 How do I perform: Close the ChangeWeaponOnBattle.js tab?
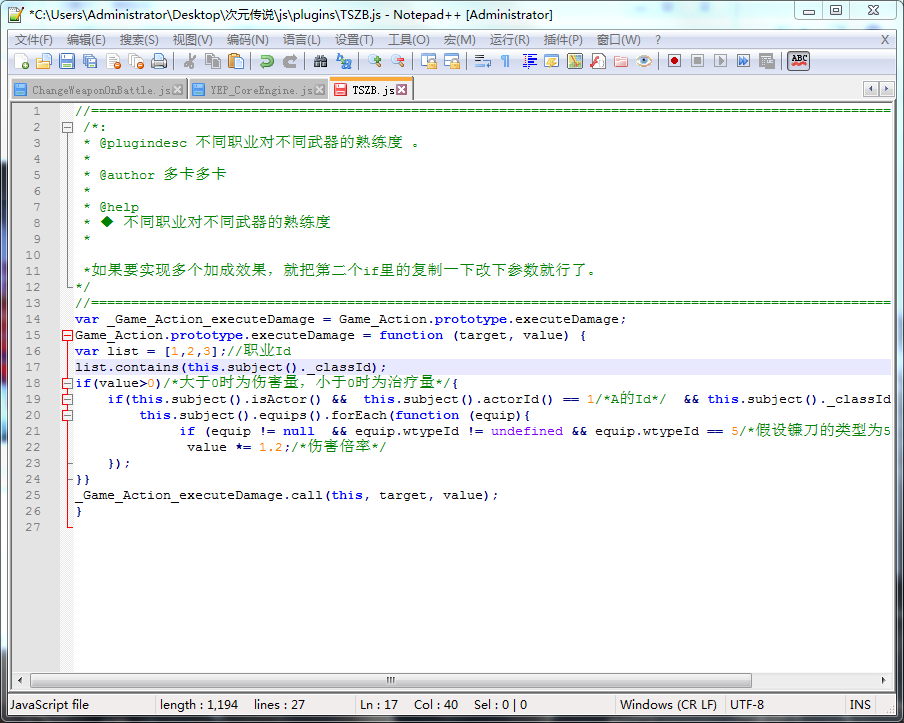tap(178, 89)
